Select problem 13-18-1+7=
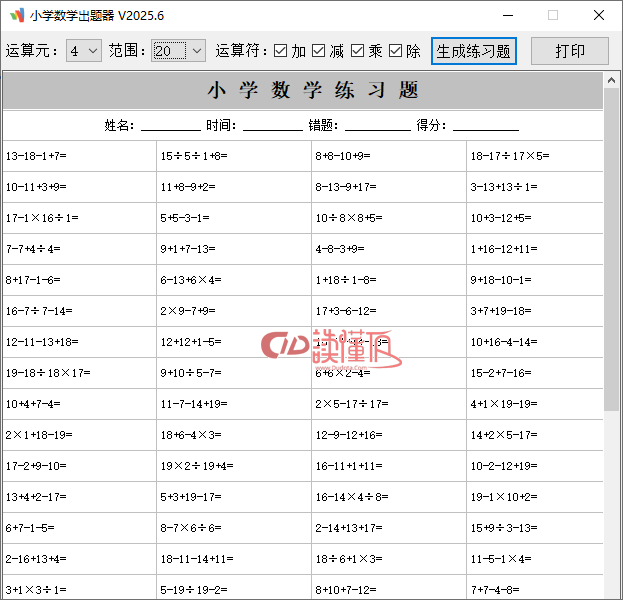Viewport: 623px width, 600px height. click(x=36, y=156)
